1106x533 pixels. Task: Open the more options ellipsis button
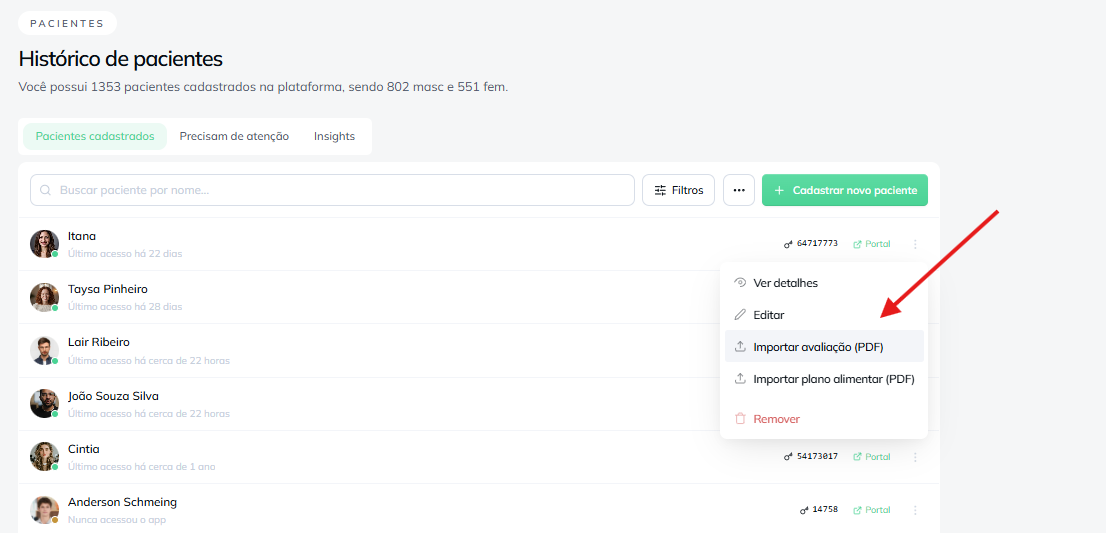[x=739, y=190]
